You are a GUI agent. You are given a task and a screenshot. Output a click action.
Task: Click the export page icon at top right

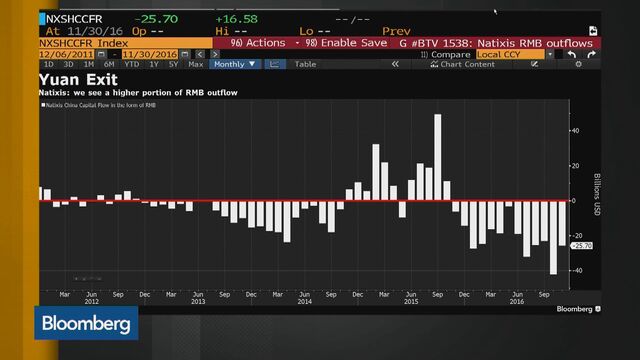[593, 31]
